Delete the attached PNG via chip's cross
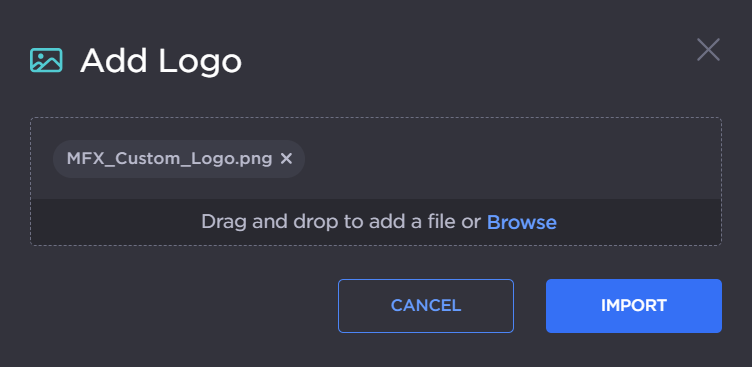The image size is (752, 367). [286, 159]
